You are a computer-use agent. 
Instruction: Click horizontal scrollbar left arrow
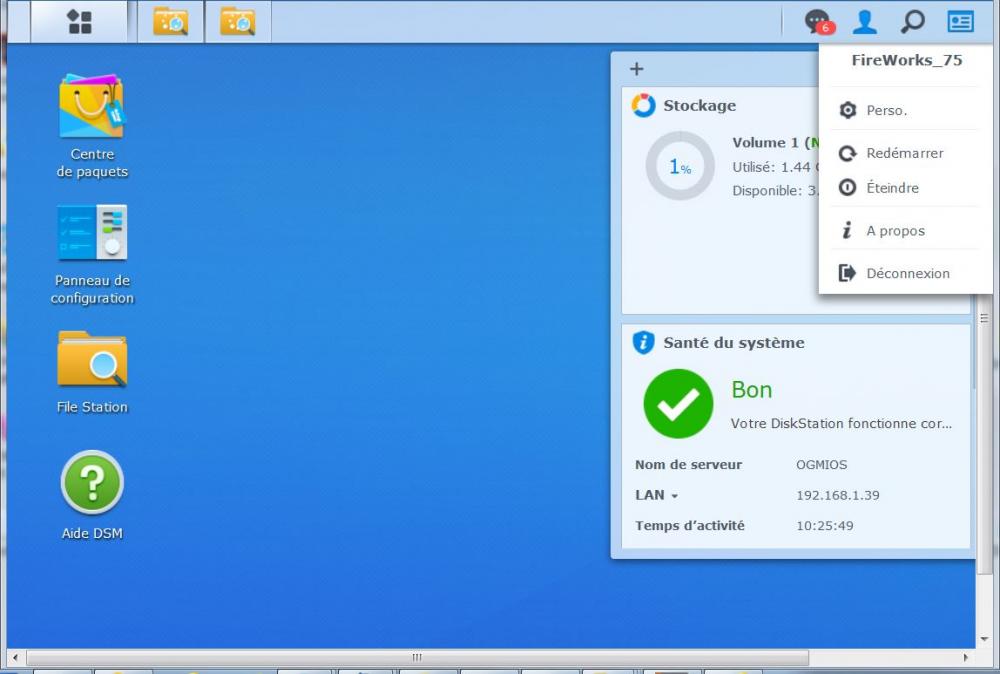[x=15, y=657]
